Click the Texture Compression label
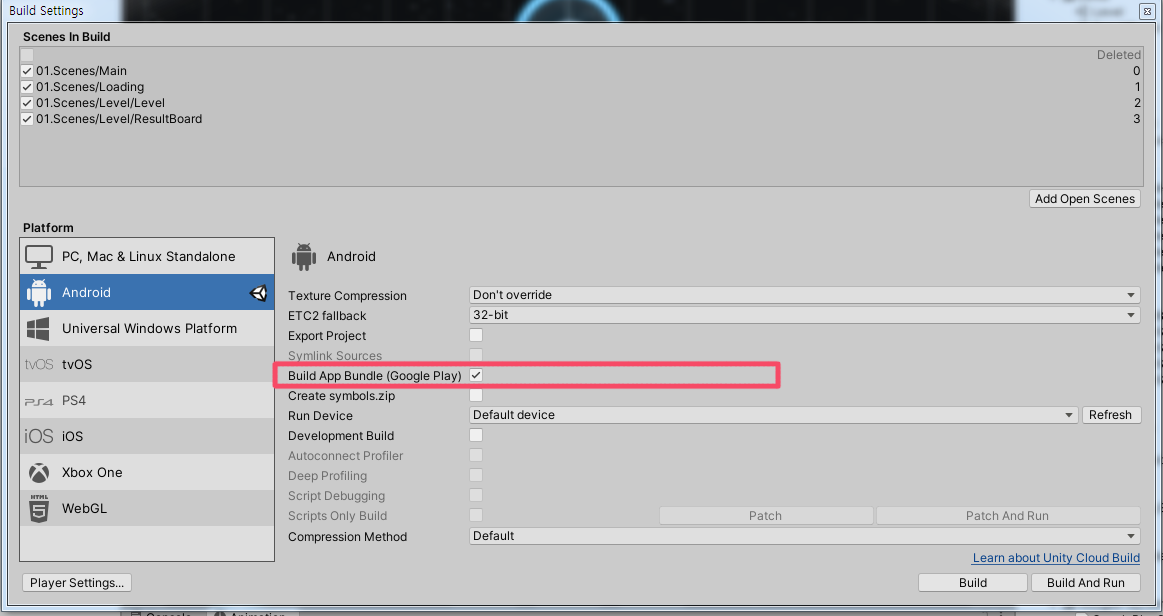The image size is (1163, 616). point(347,296)
